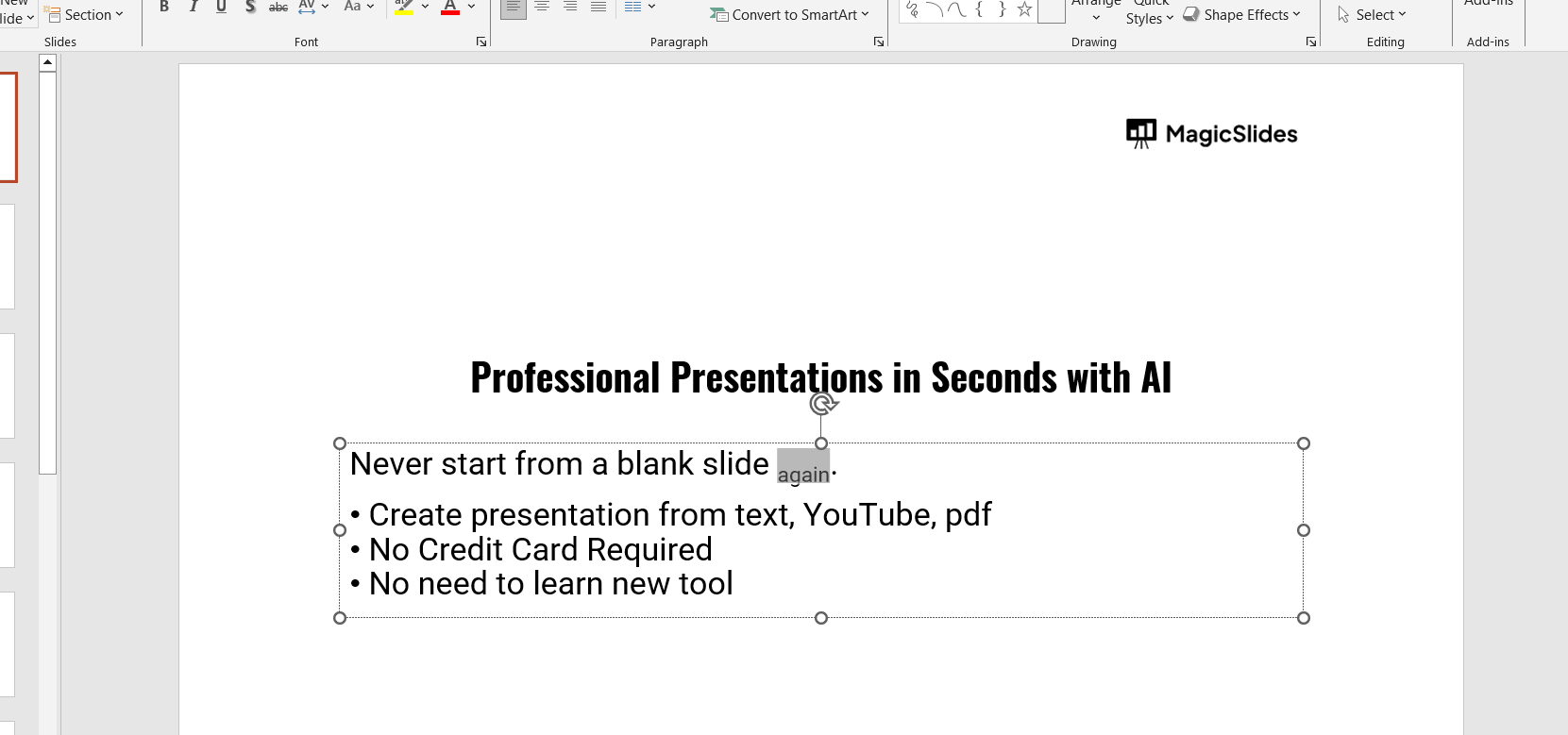The width and height of the screenshot is (1568, 735).
Task: Open the Font dialog launcher
Action: (x=481, y=42)
